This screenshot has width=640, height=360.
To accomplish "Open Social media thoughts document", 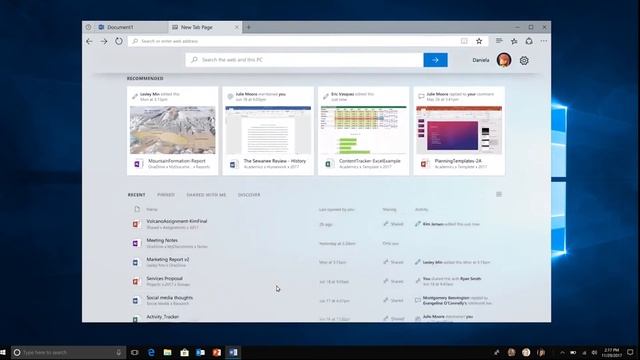I will click(x=169, y=298).
